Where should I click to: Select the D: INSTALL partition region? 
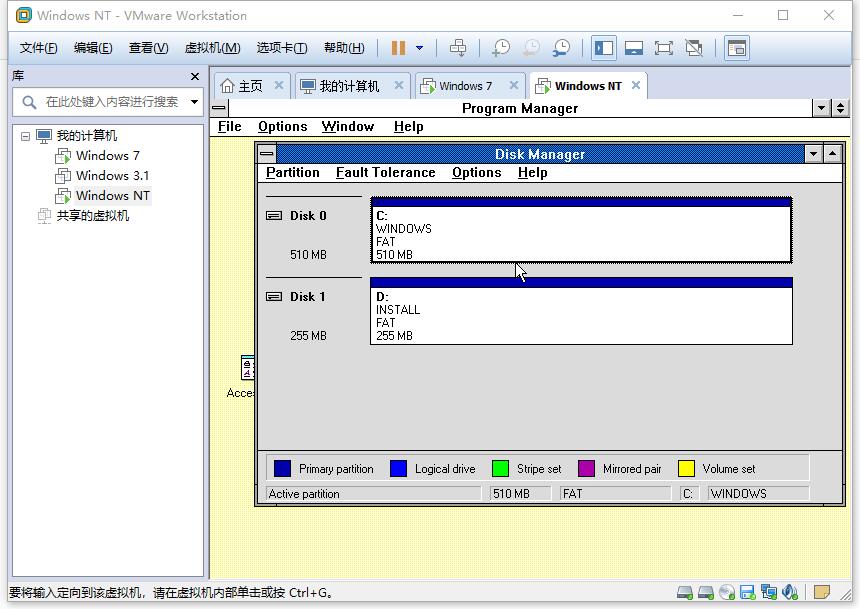point(581,311)
